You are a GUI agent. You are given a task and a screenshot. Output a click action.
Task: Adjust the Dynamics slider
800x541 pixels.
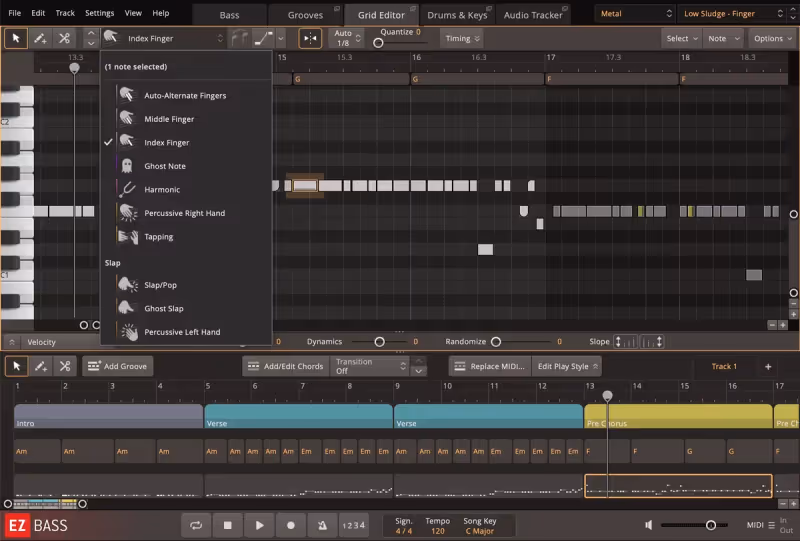380,342
